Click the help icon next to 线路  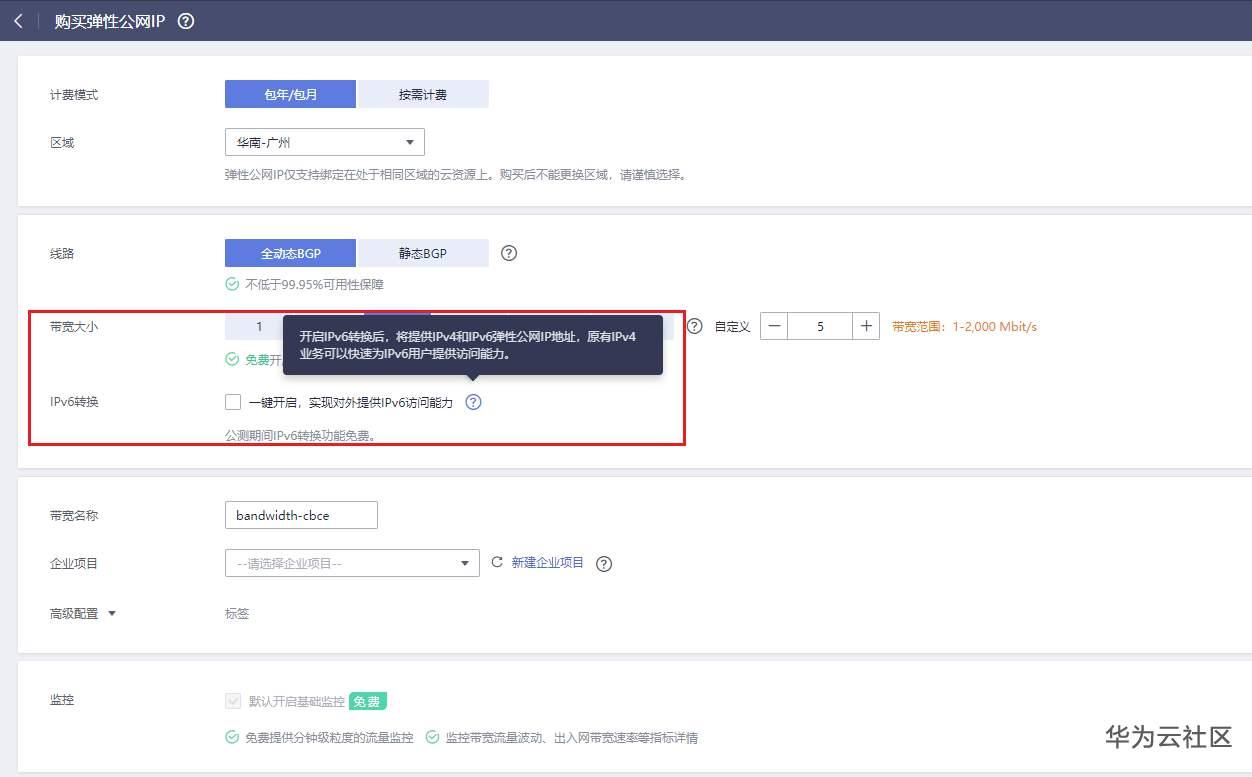(x=508, y=253)
